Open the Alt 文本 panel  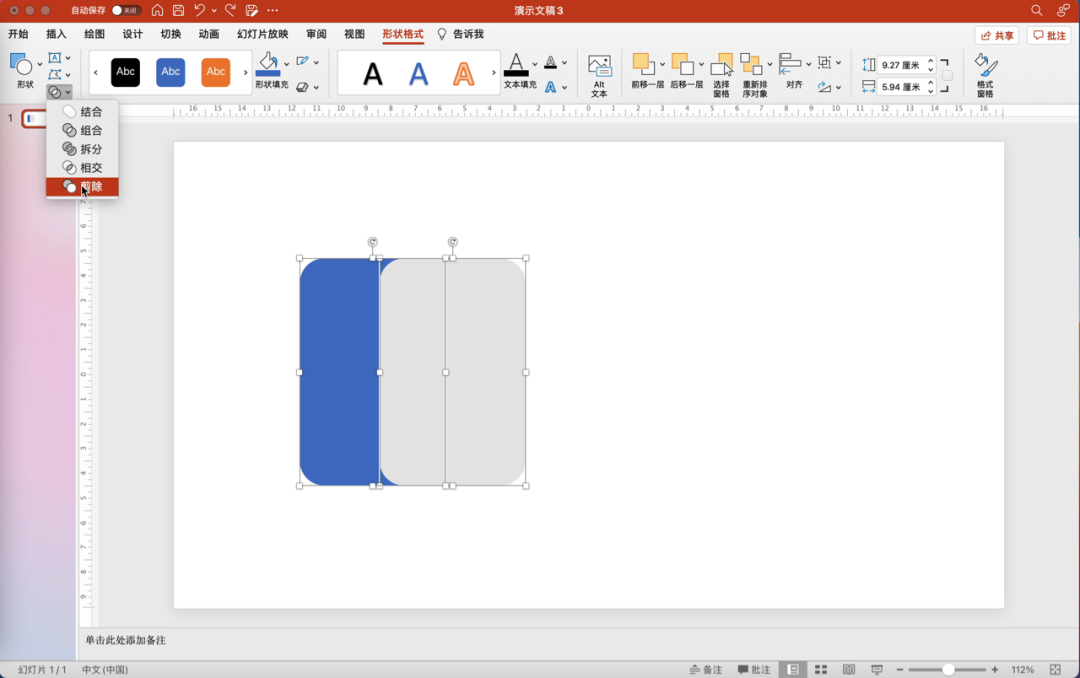(x=599, y=76)
